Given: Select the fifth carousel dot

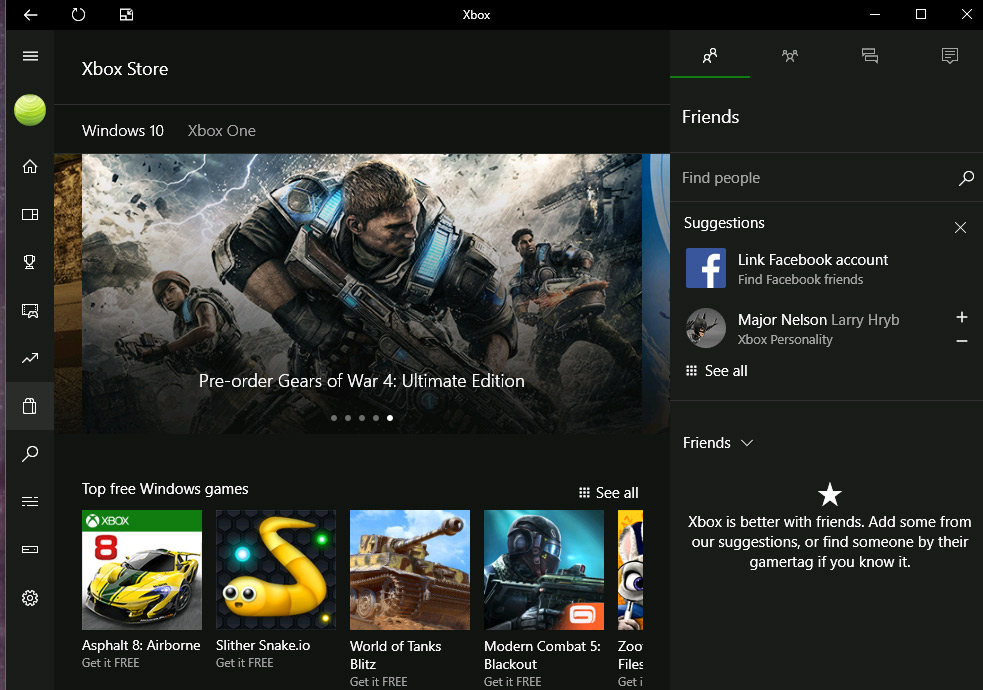Looking at the screenshot, I should tap(390, 418).
